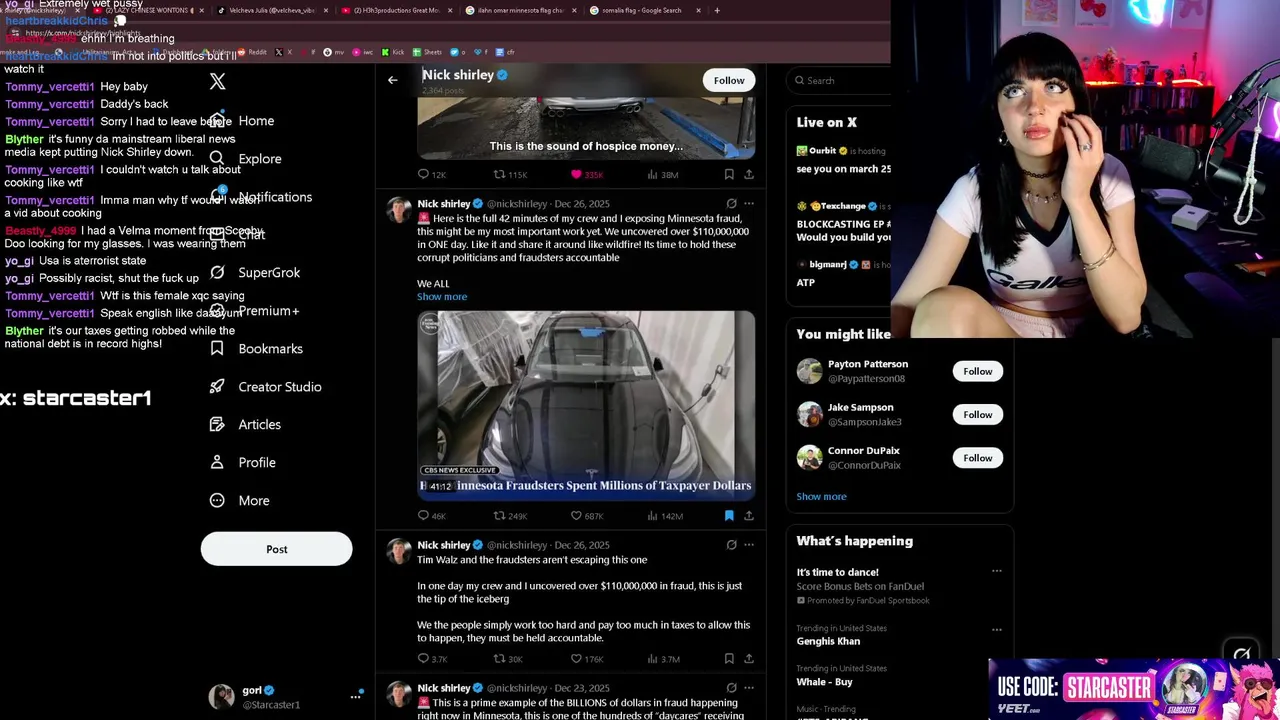Follow Nick Shirley from header
The width and height of the screenshot is (1280, 720).
729,80
